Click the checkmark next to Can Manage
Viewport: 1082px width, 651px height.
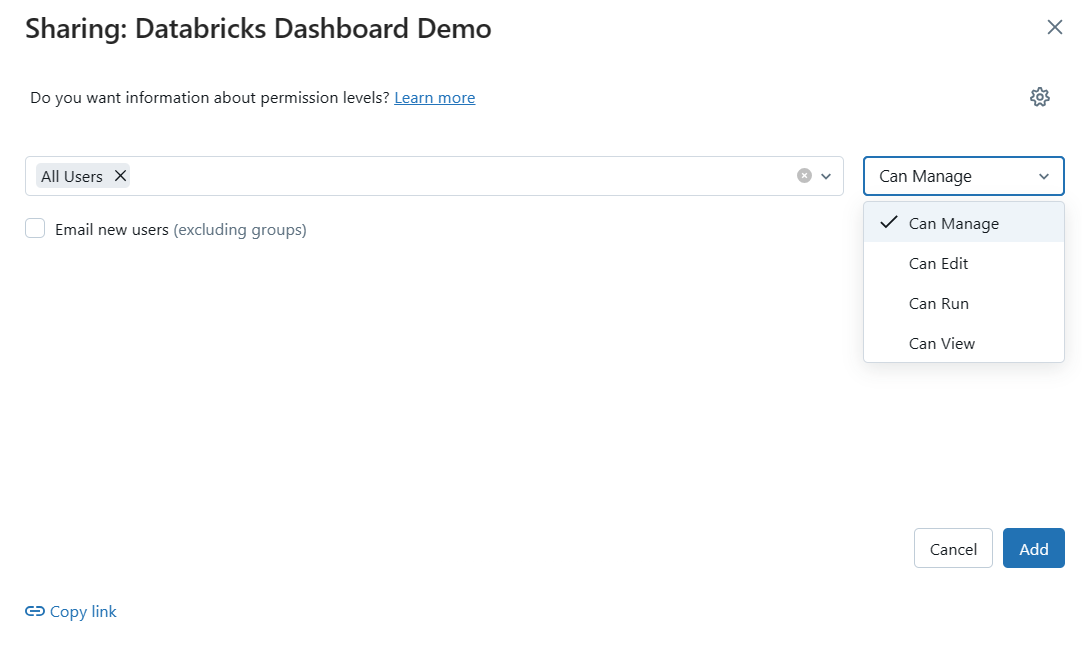[888, 223]
